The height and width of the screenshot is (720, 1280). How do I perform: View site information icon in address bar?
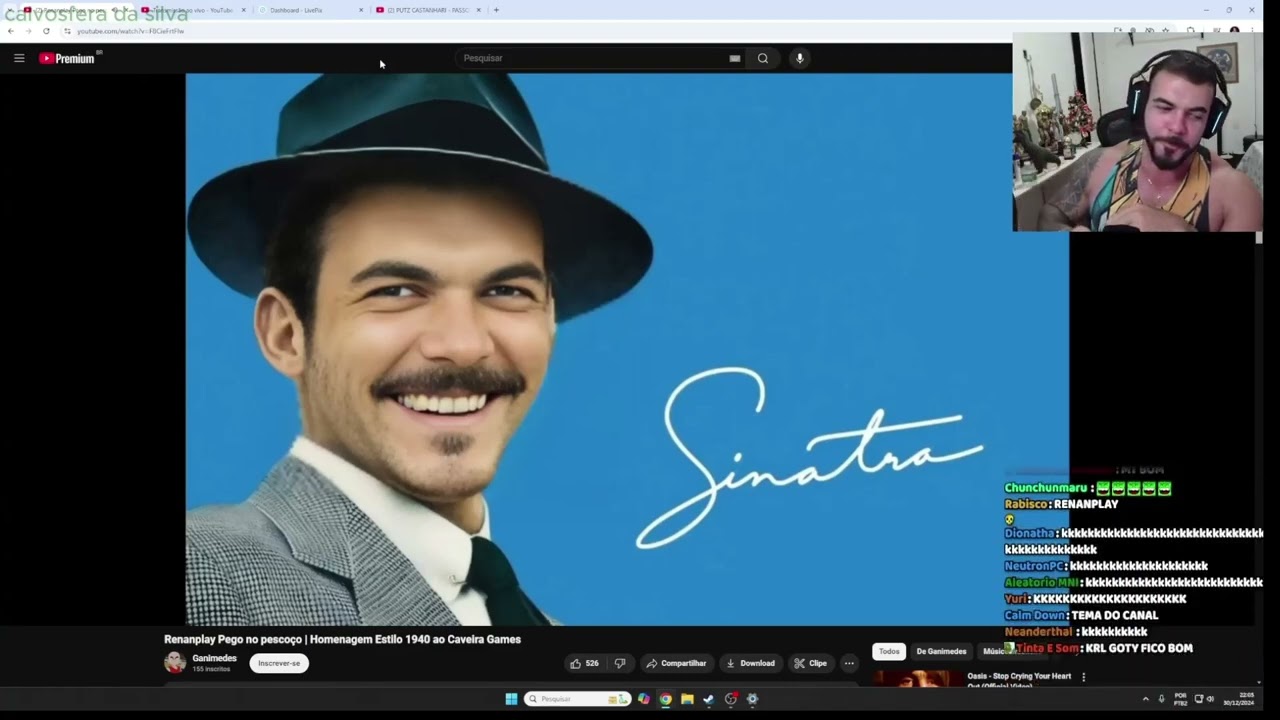pos(67,31)
